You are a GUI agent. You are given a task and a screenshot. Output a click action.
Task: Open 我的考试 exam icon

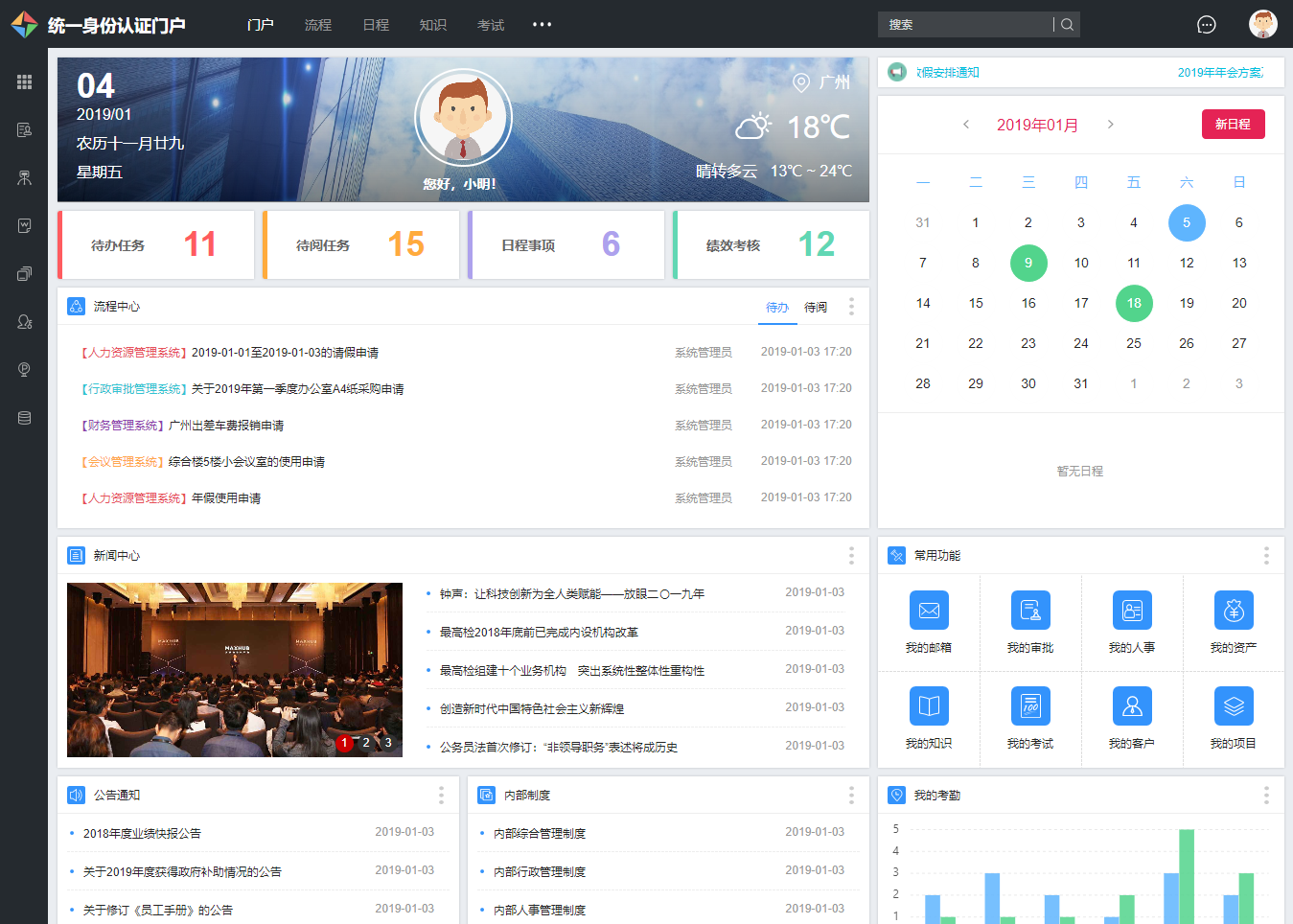click(1030, 706)
